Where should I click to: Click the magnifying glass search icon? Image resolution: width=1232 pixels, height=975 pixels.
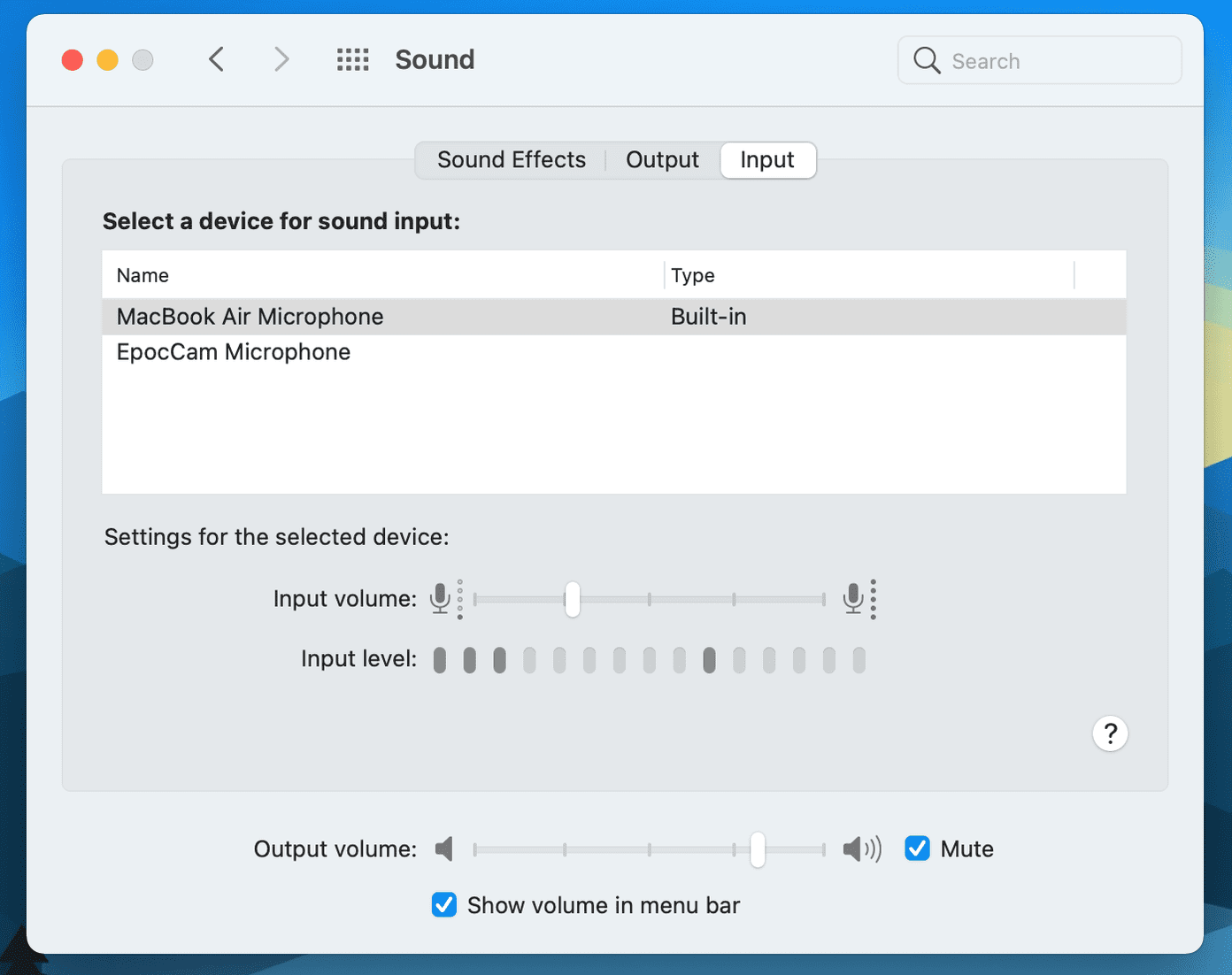(926, 60)
